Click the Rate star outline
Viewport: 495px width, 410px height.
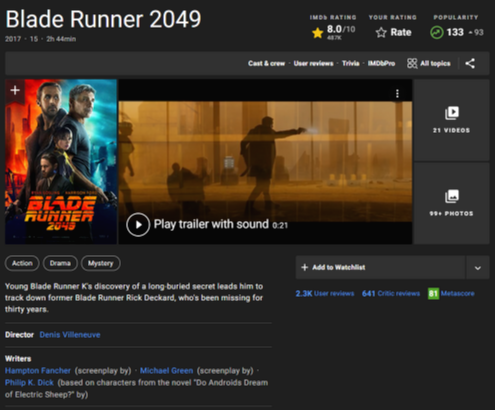coord(381,33)
